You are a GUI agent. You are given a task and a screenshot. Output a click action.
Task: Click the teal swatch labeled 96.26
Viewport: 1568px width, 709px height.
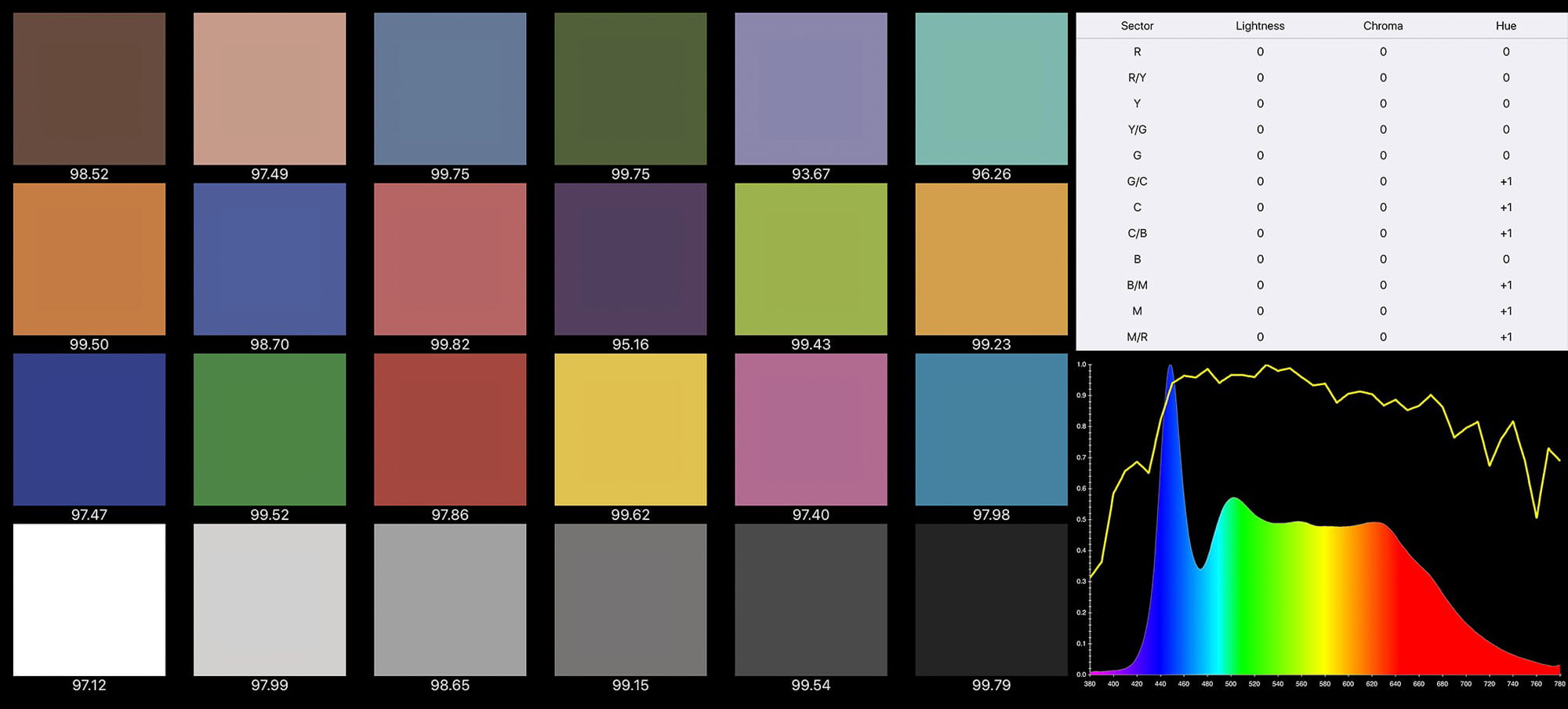(991, 89)
